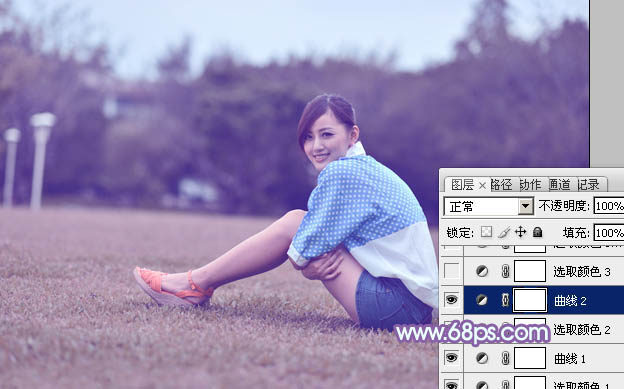This screenshot has height=389, width=624.
Task: Click the adjustment icon of 曲线 1 layer
Action: (482, 358)
